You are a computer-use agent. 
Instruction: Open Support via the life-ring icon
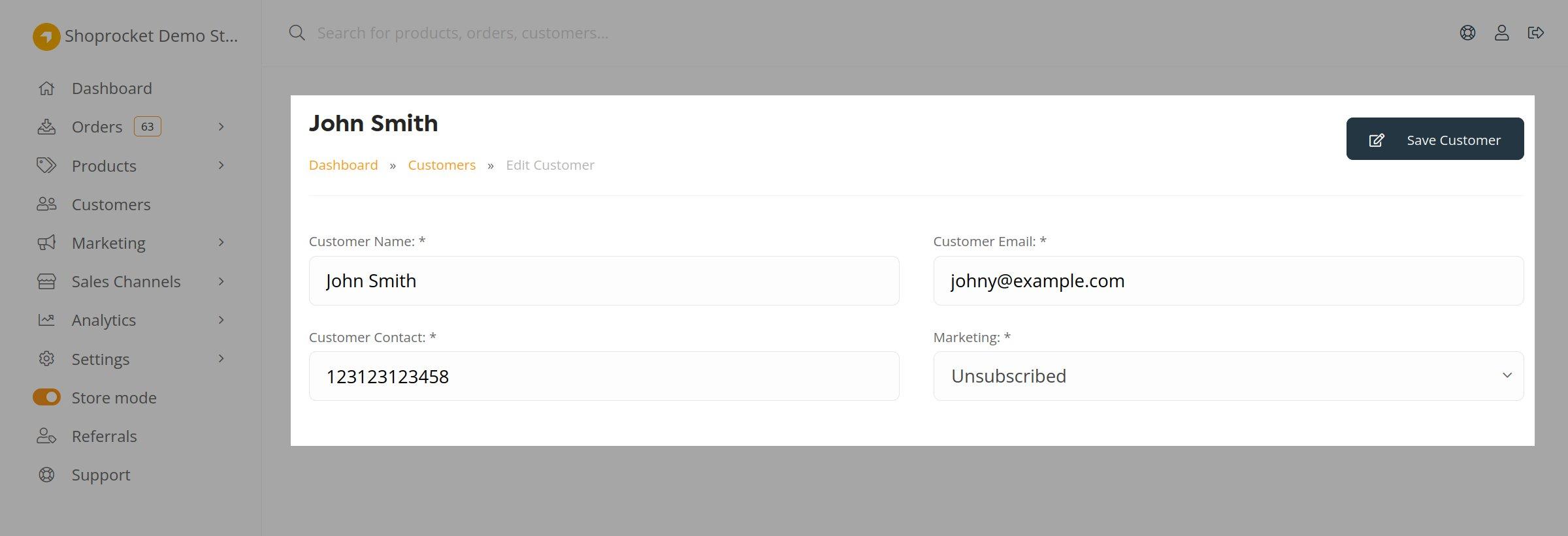[x=46, y=475]
